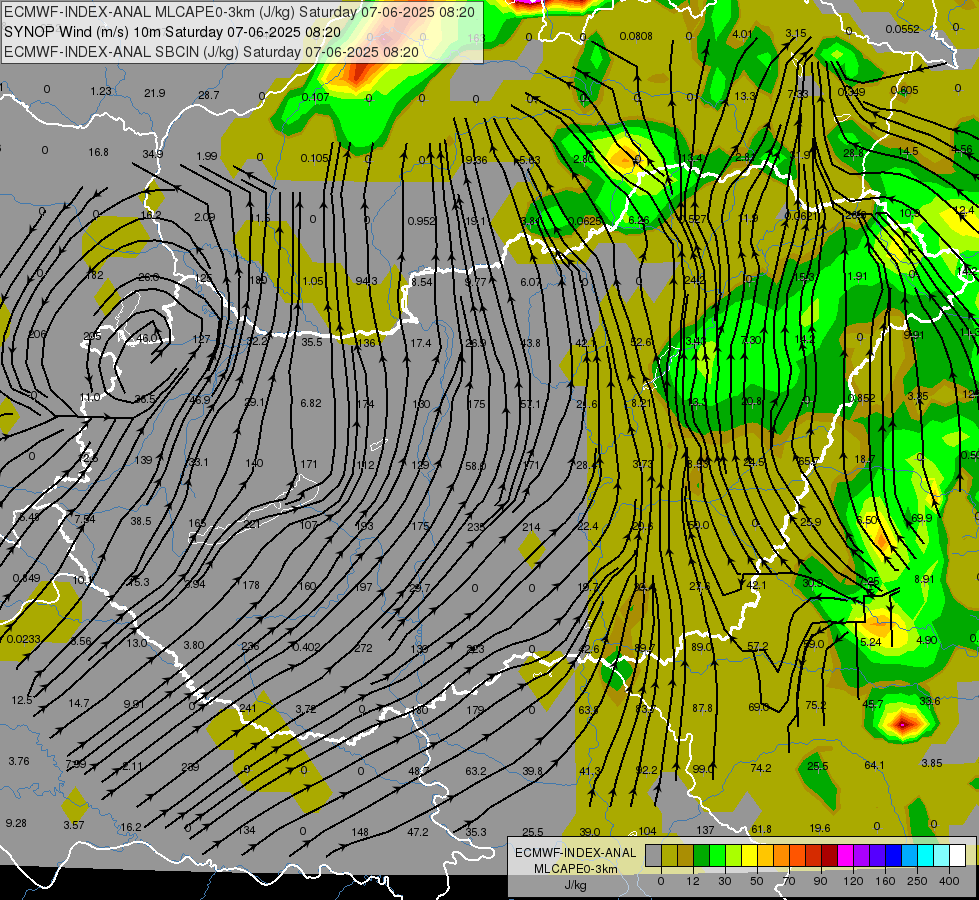Click the legend tick label 30
The height and width of the screenshot is (900, 979).
tap(725, 881)
